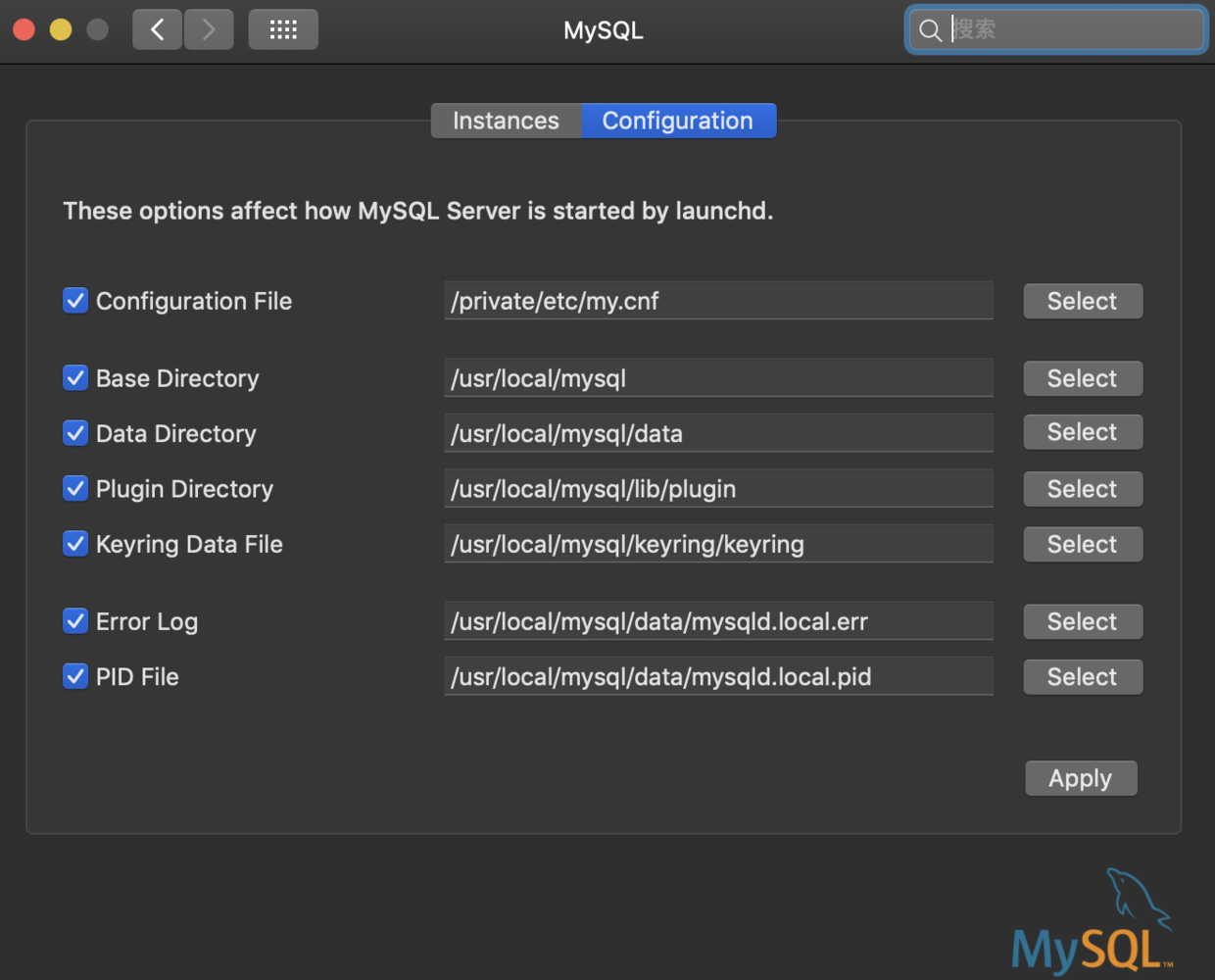Click the keyring/keyring path field

click(x=718, y=544)
